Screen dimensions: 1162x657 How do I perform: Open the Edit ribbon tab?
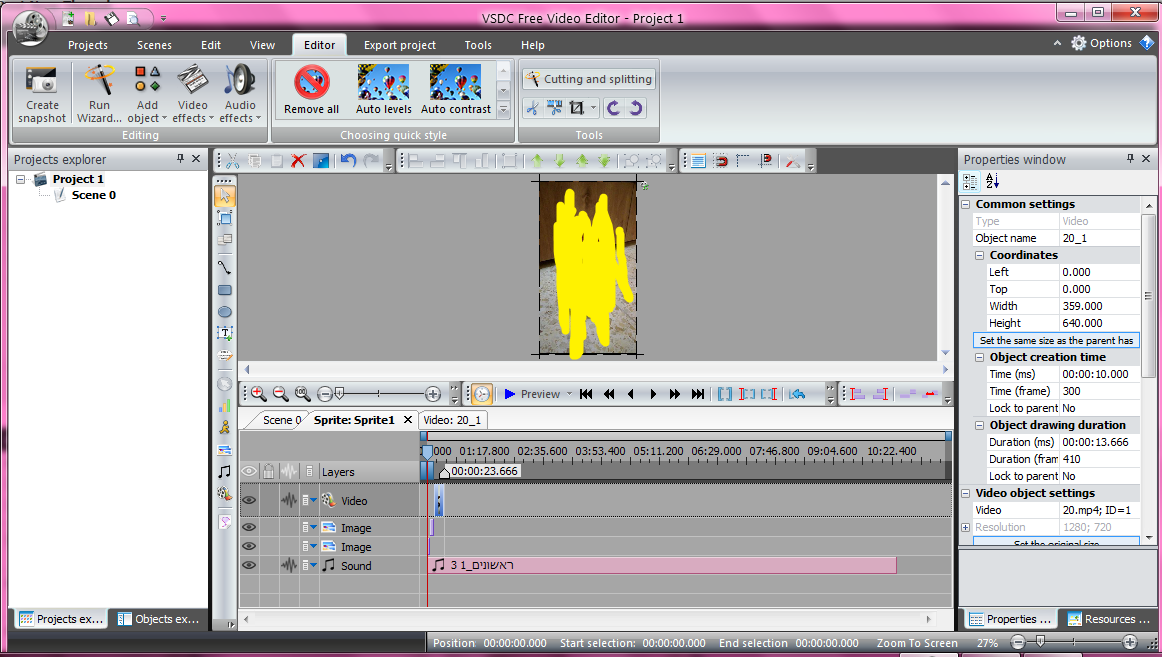[210, 45]
